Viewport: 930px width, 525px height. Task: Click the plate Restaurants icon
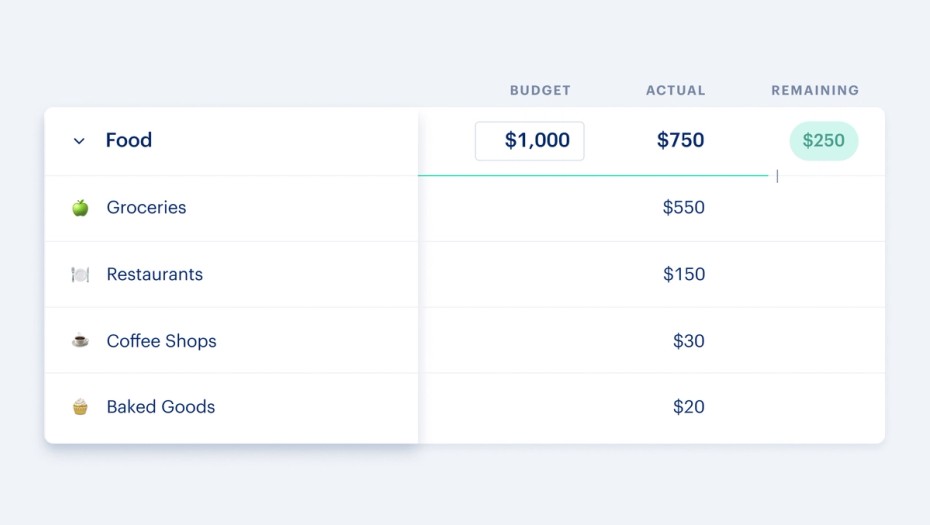(80, 274)
